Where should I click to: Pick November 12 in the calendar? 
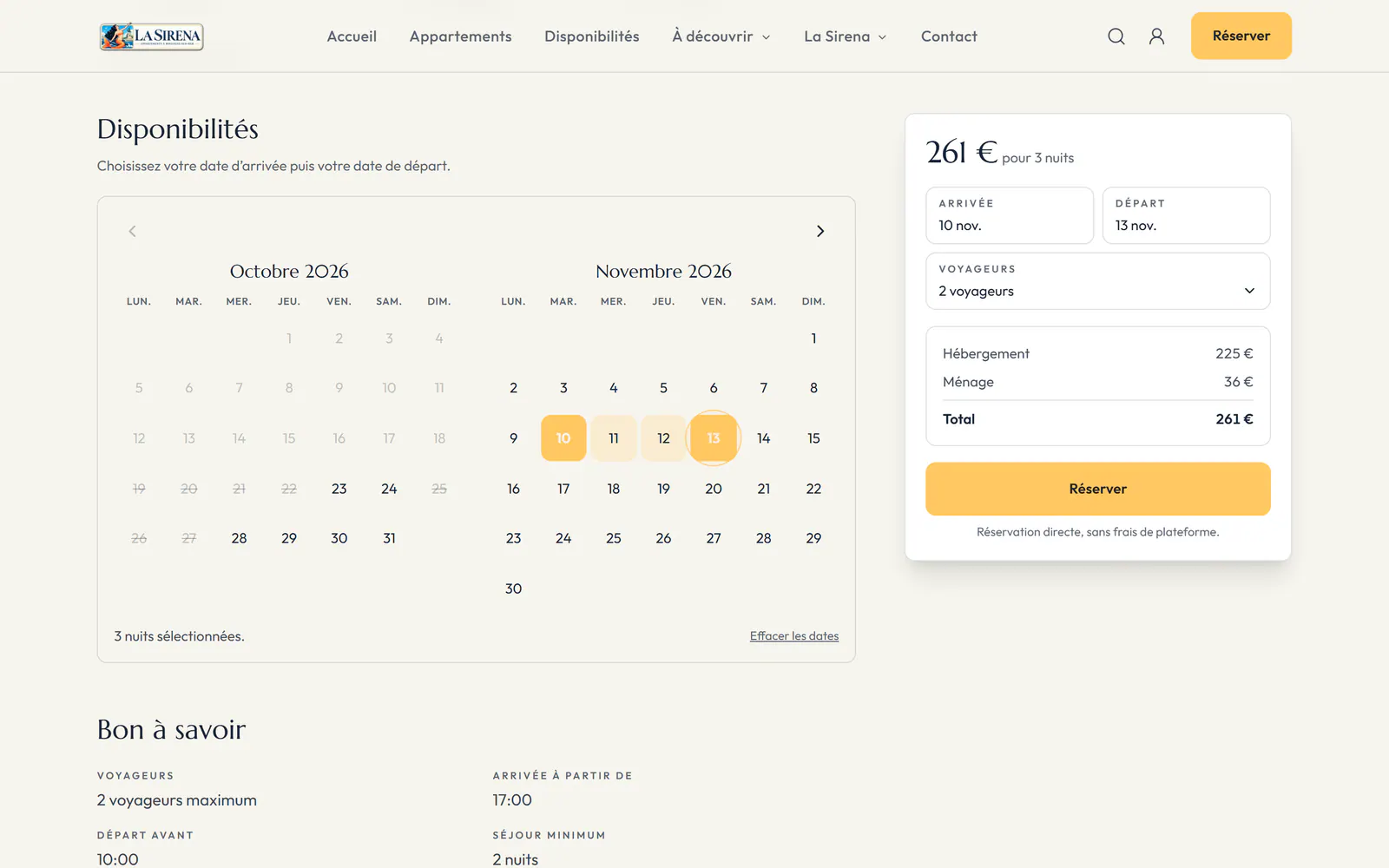663,438
